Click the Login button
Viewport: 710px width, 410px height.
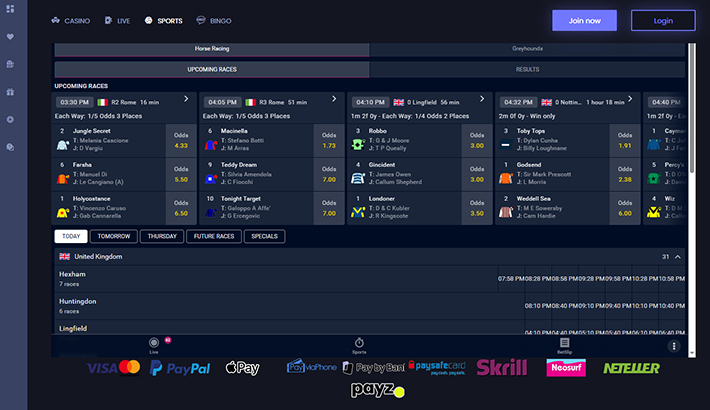coord(663,20)
